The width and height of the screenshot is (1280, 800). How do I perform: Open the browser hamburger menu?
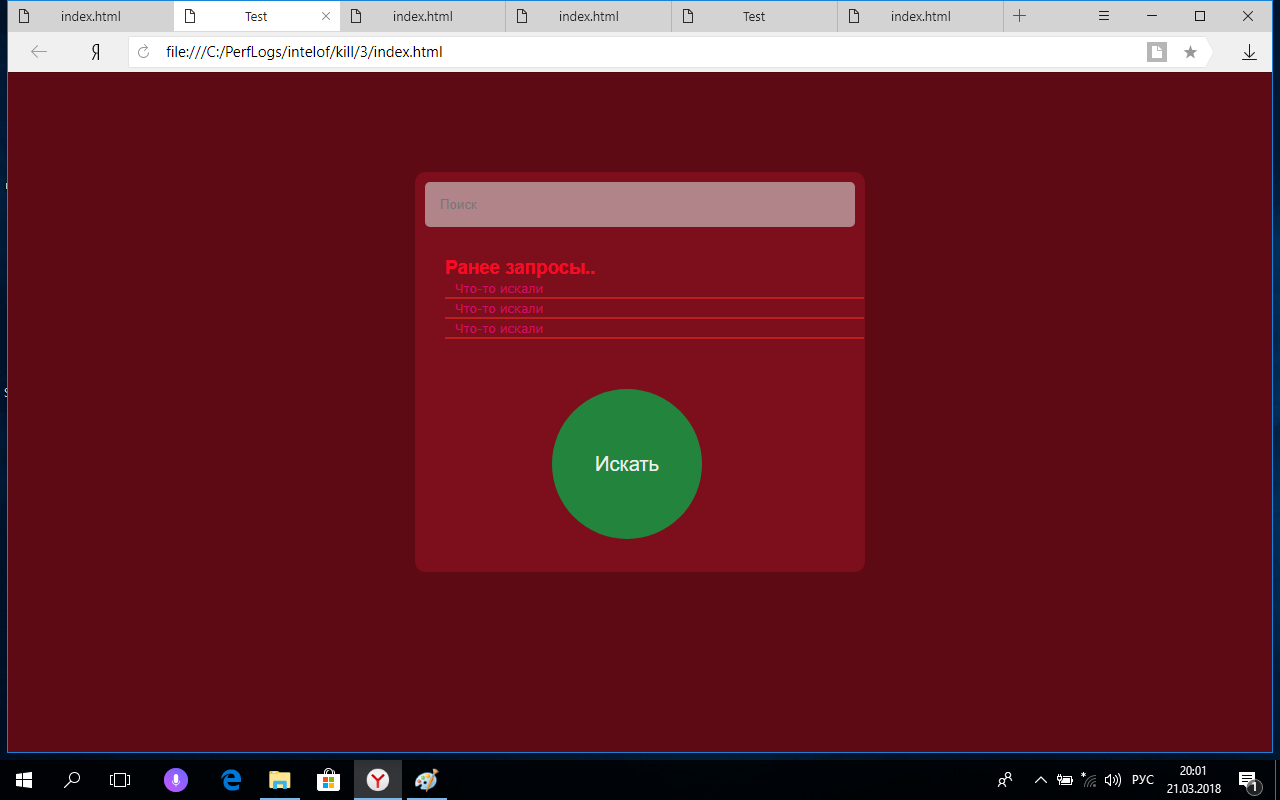click(x=1104, y=16)
